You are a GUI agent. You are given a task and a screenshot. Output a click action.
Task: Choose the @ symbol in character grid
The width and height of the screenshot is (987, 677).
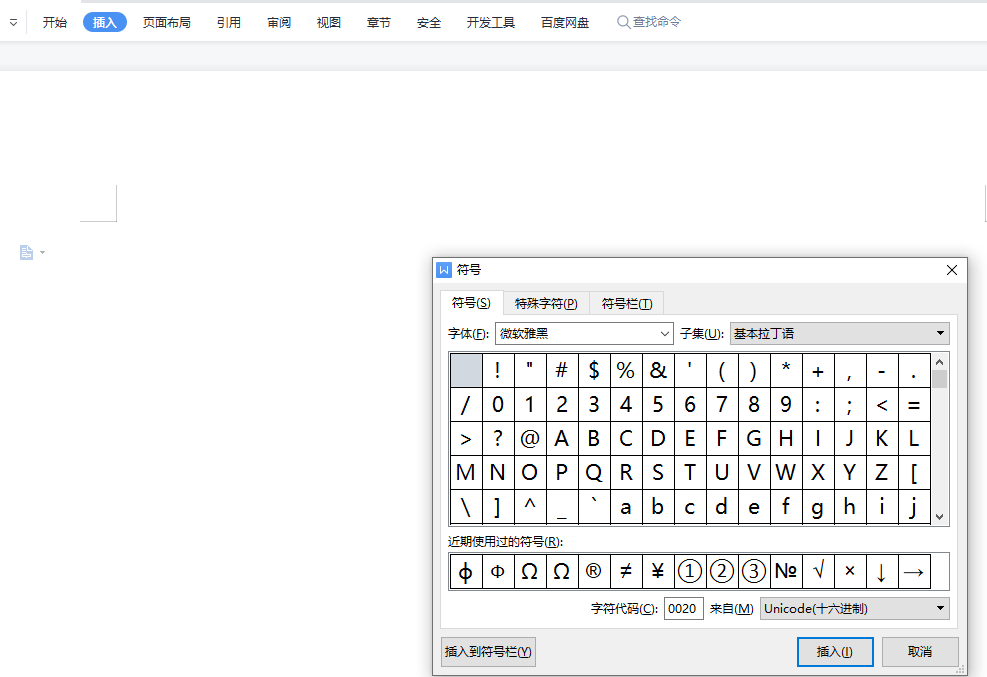click(530, 438)
